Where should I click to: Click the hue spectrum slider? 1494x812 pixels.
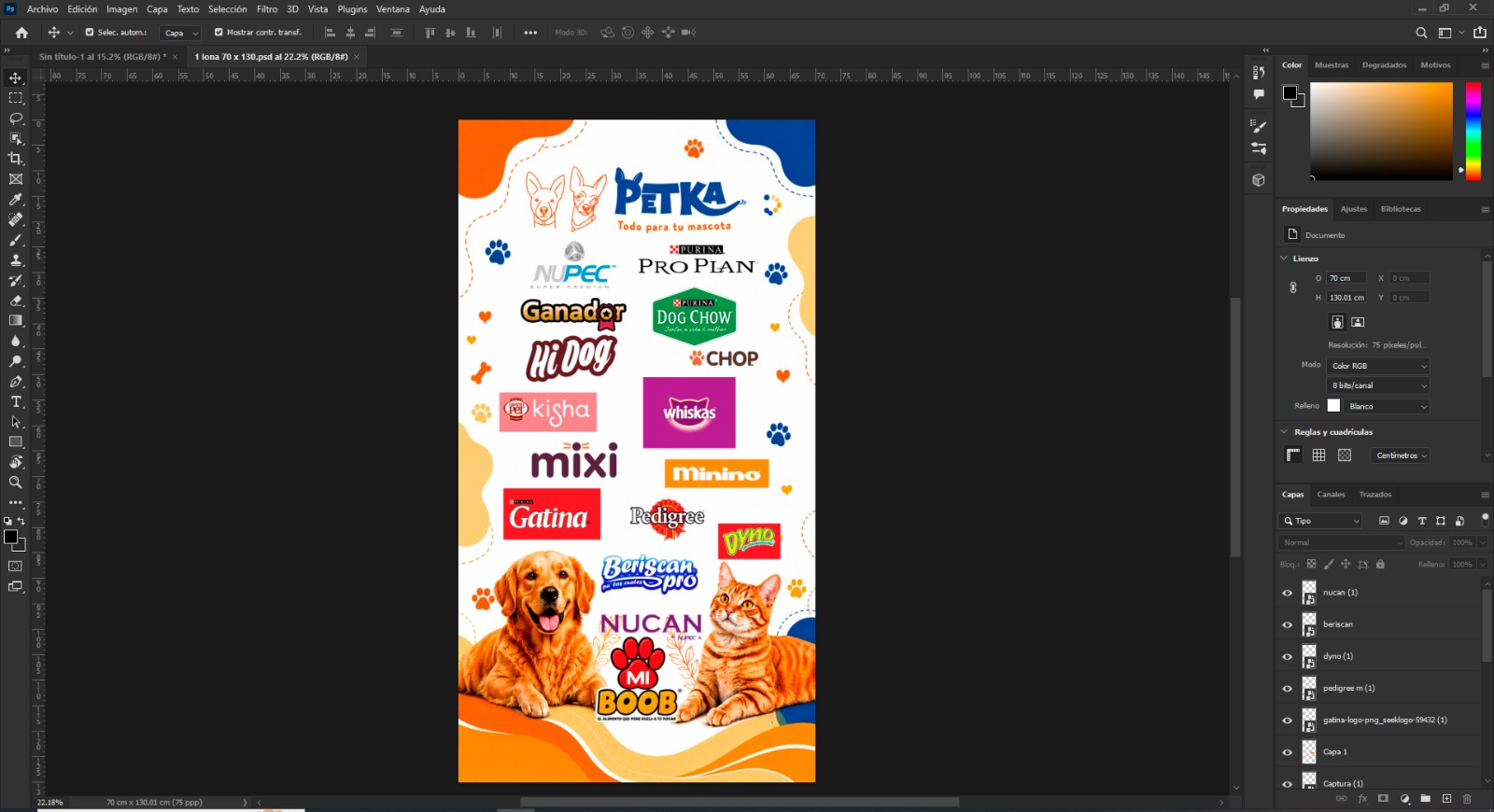[x=1473, y=131]
